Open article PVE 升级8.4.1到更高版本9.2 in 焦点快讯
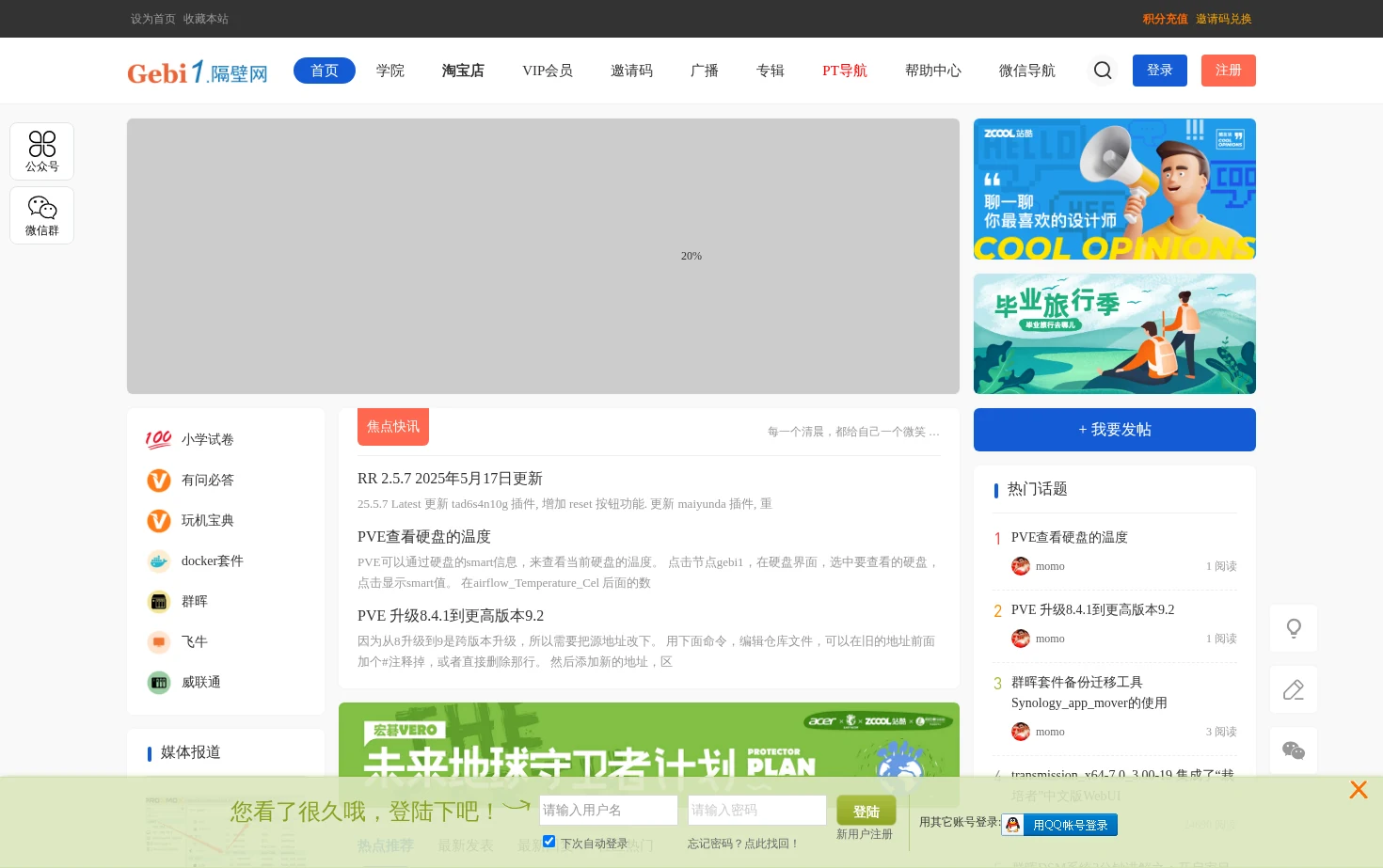 (451, 616)
